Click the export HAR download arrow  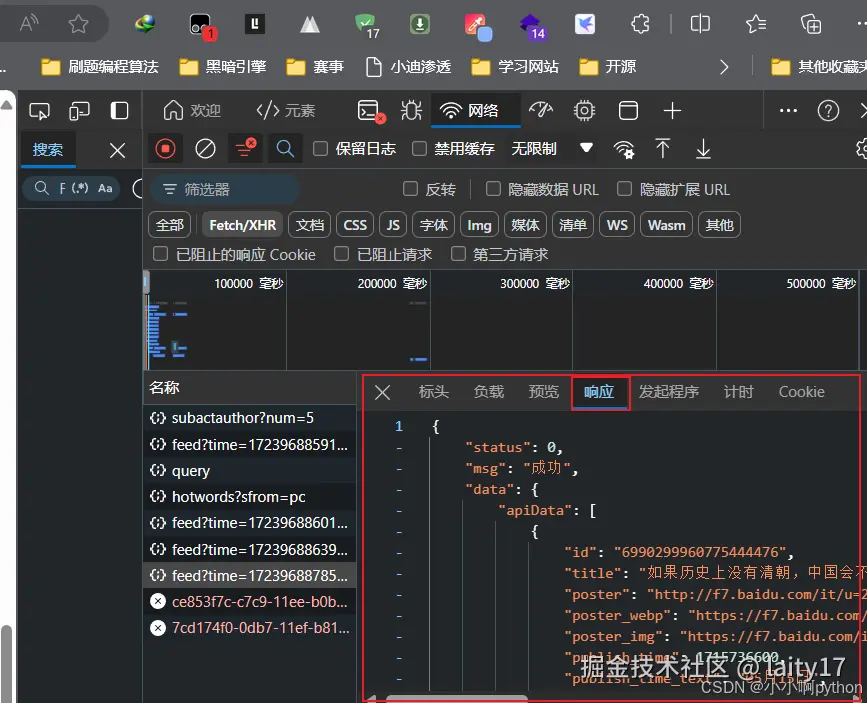(703, 149)
